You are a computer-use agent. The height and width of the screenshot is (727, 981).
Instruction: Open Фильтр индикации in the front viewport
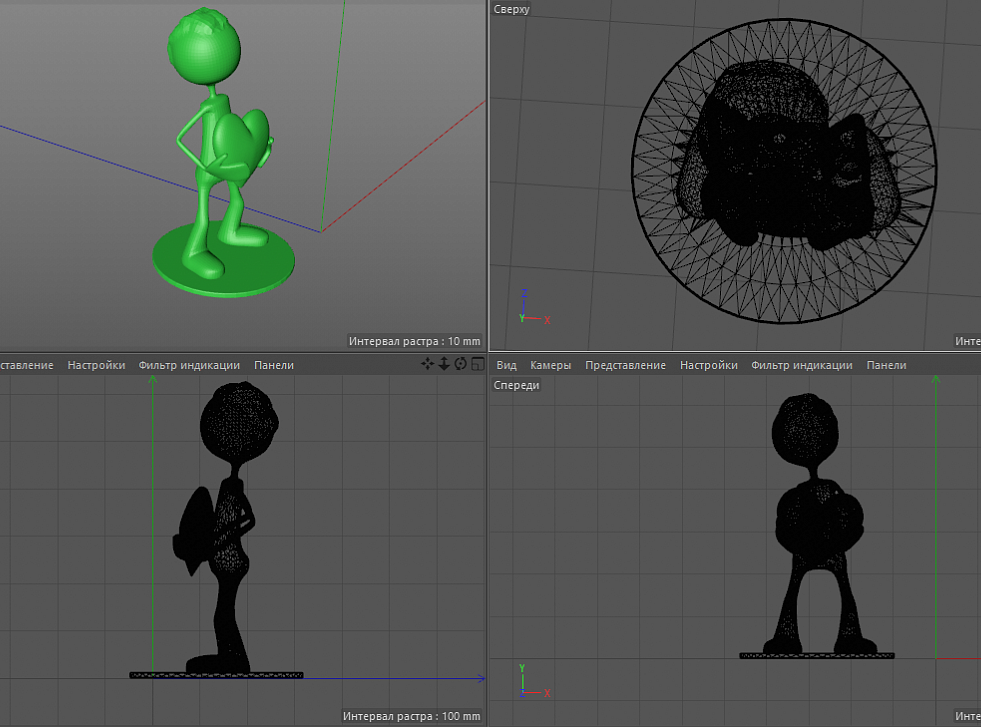pyautogui.click(x=801, y=366)
